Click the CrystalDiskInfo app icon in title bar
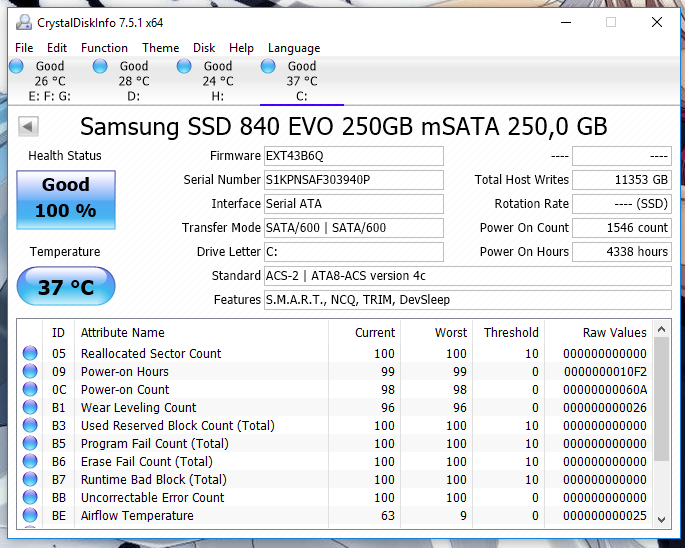 24,22
